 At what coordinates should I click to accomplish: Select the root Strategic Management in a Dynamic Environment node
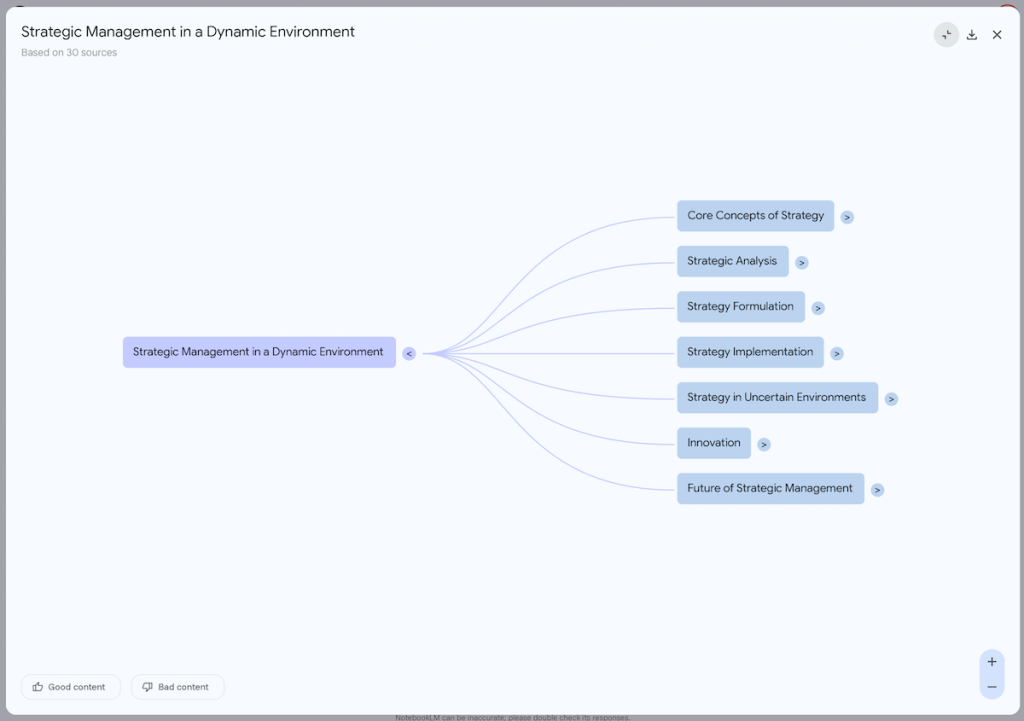259,352
